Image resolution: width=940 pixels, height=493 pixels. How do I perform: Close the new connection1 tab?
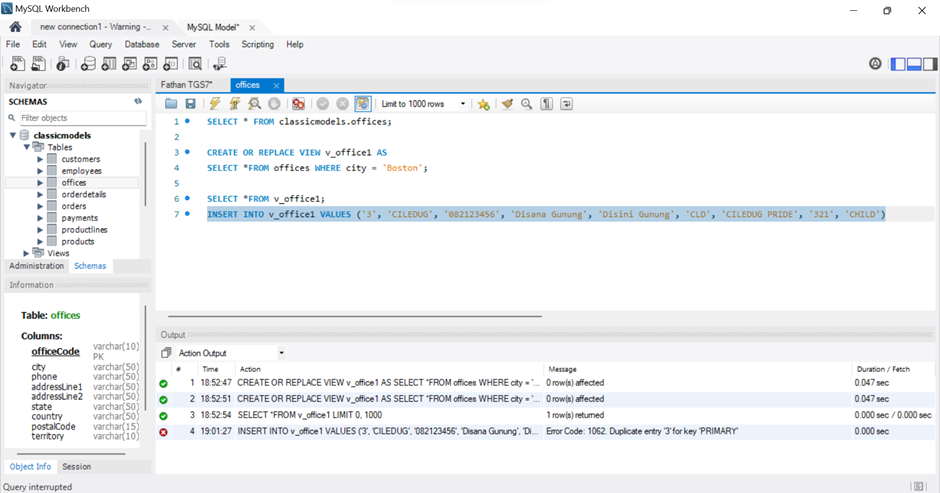(165, 28)
